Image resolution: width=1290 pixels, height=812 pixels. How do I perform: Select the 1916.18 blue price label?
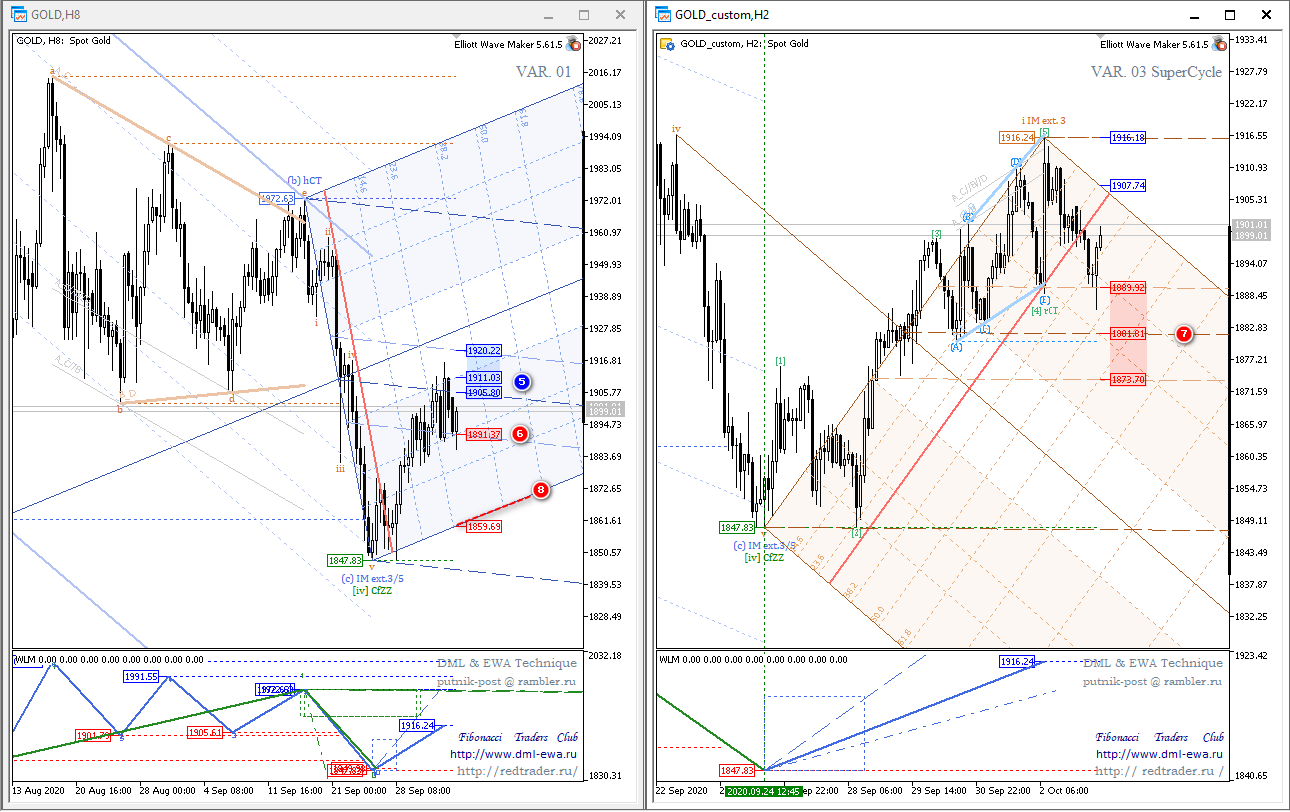click(x=1128, y=138)
